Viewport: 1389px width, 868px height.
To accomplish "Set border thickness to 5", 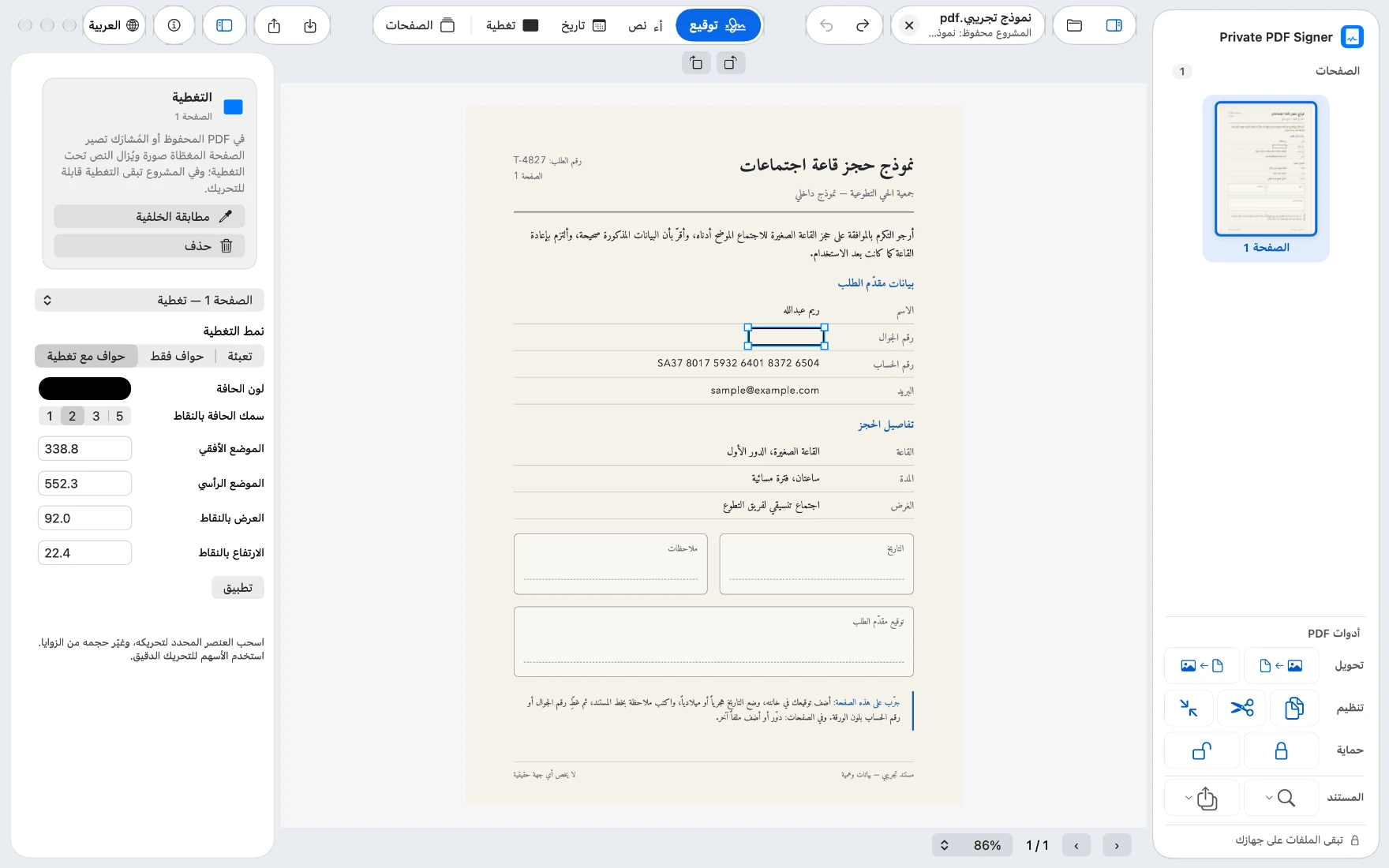I will pyautogui.click(x=120, y=416).
